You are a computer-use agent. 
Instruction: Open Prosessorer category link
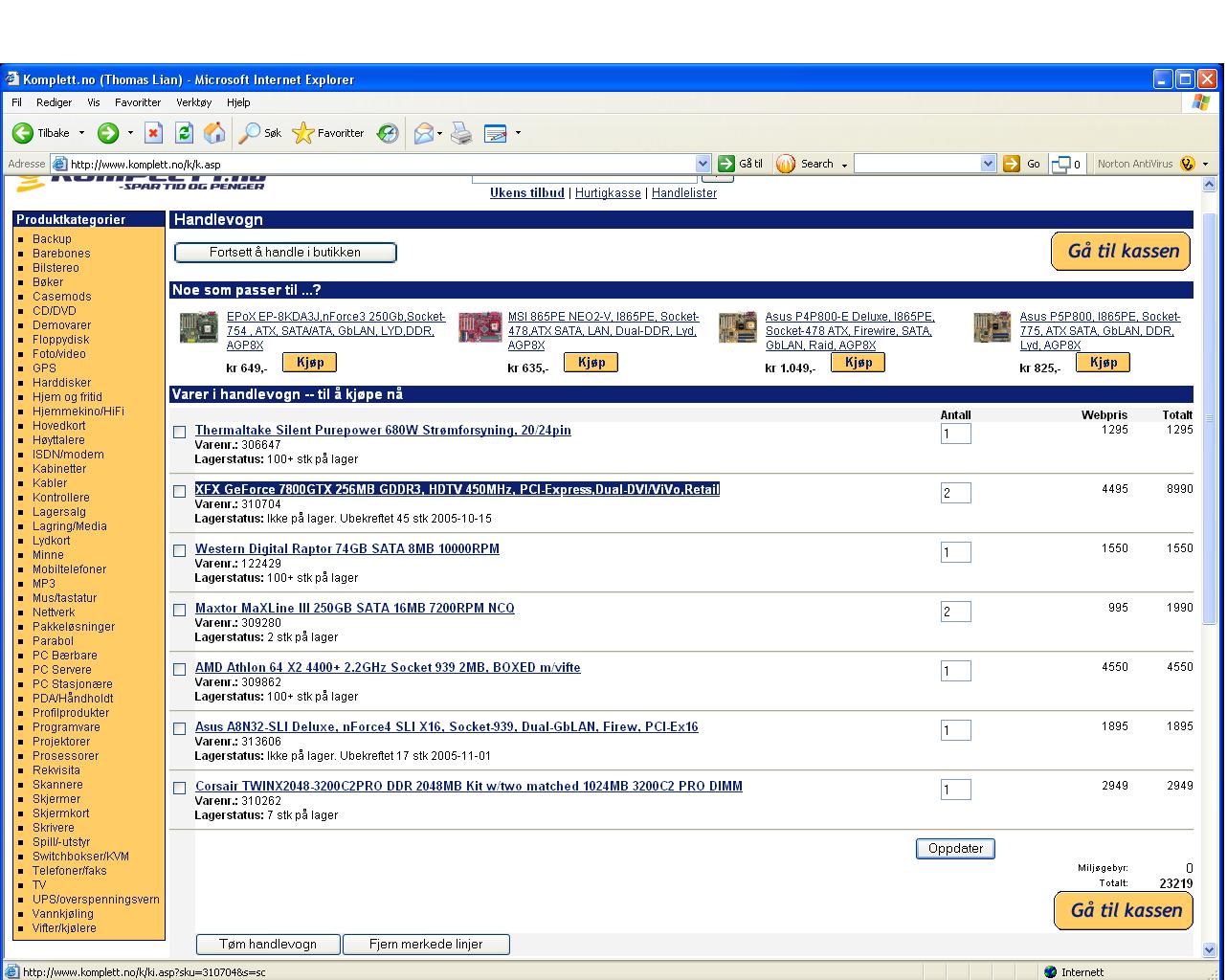click(65, 756)
